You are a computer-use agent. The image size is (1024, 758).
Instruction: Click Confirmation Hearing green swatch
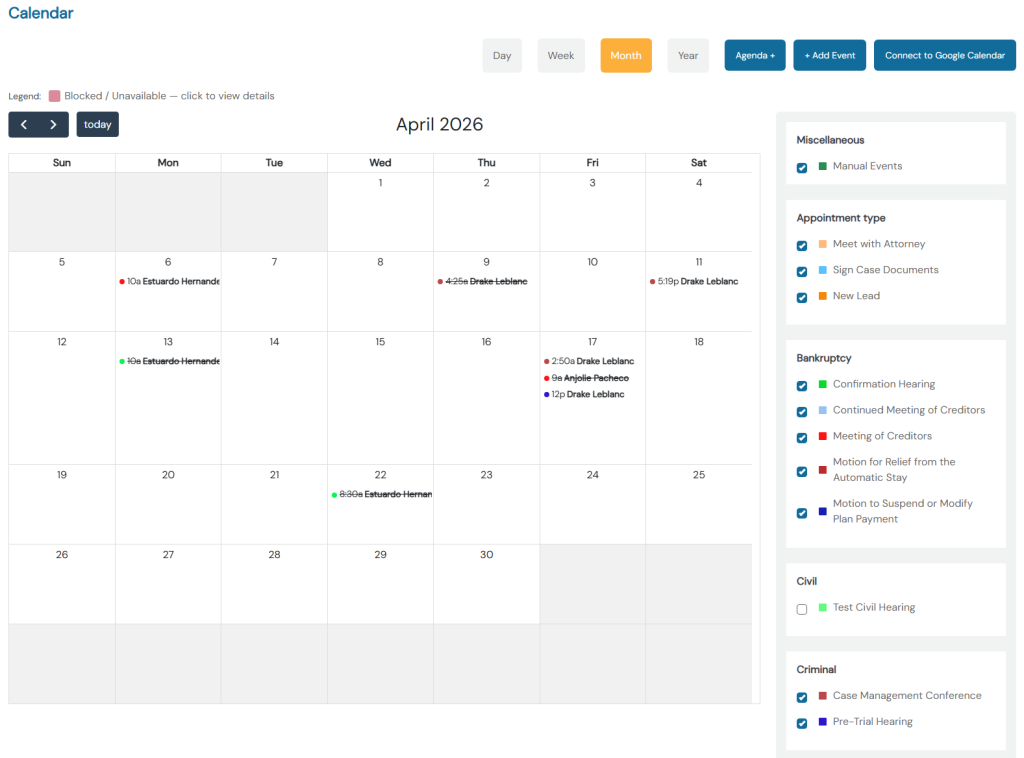823,384
